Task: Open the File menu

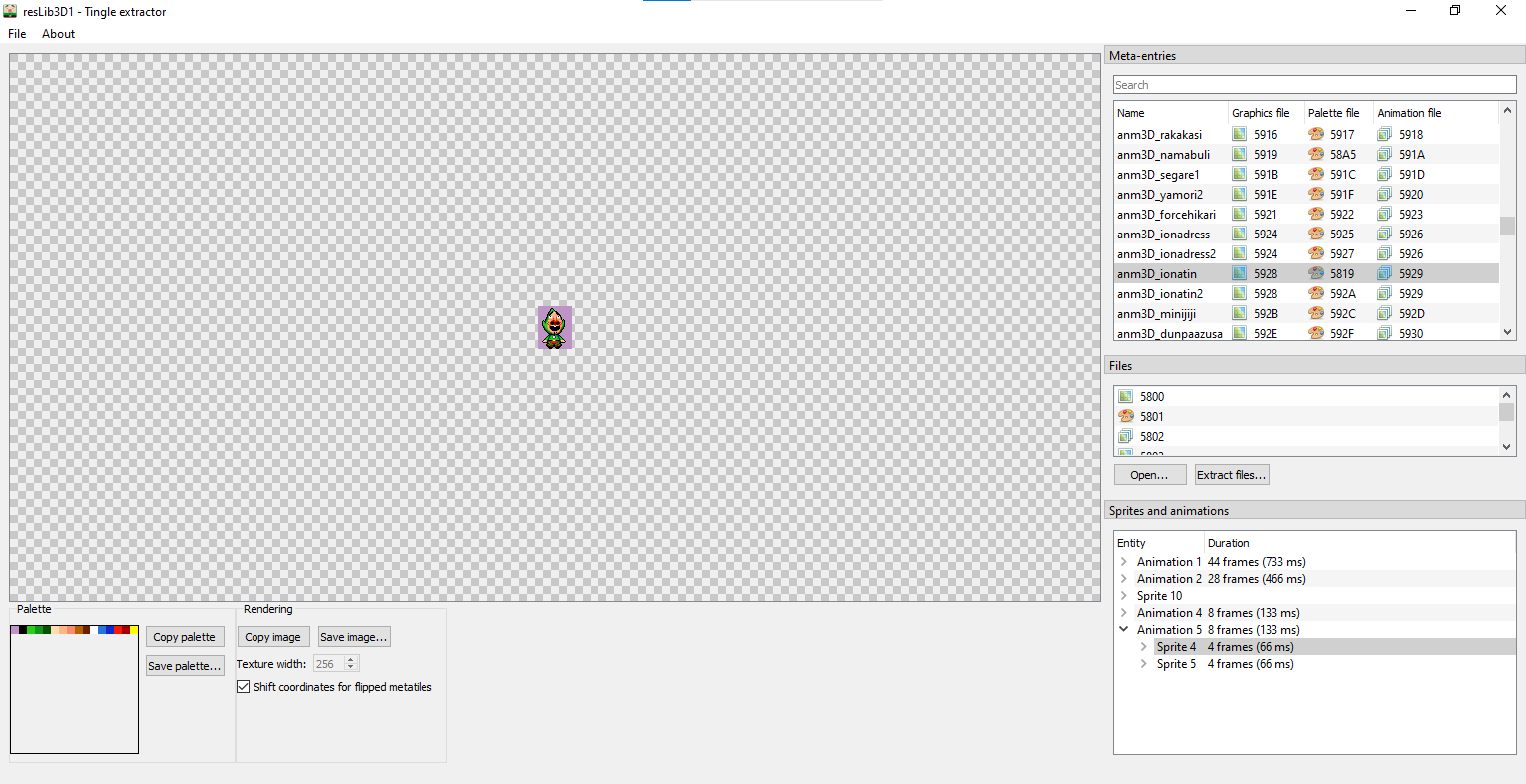Action: pos(17,34)
